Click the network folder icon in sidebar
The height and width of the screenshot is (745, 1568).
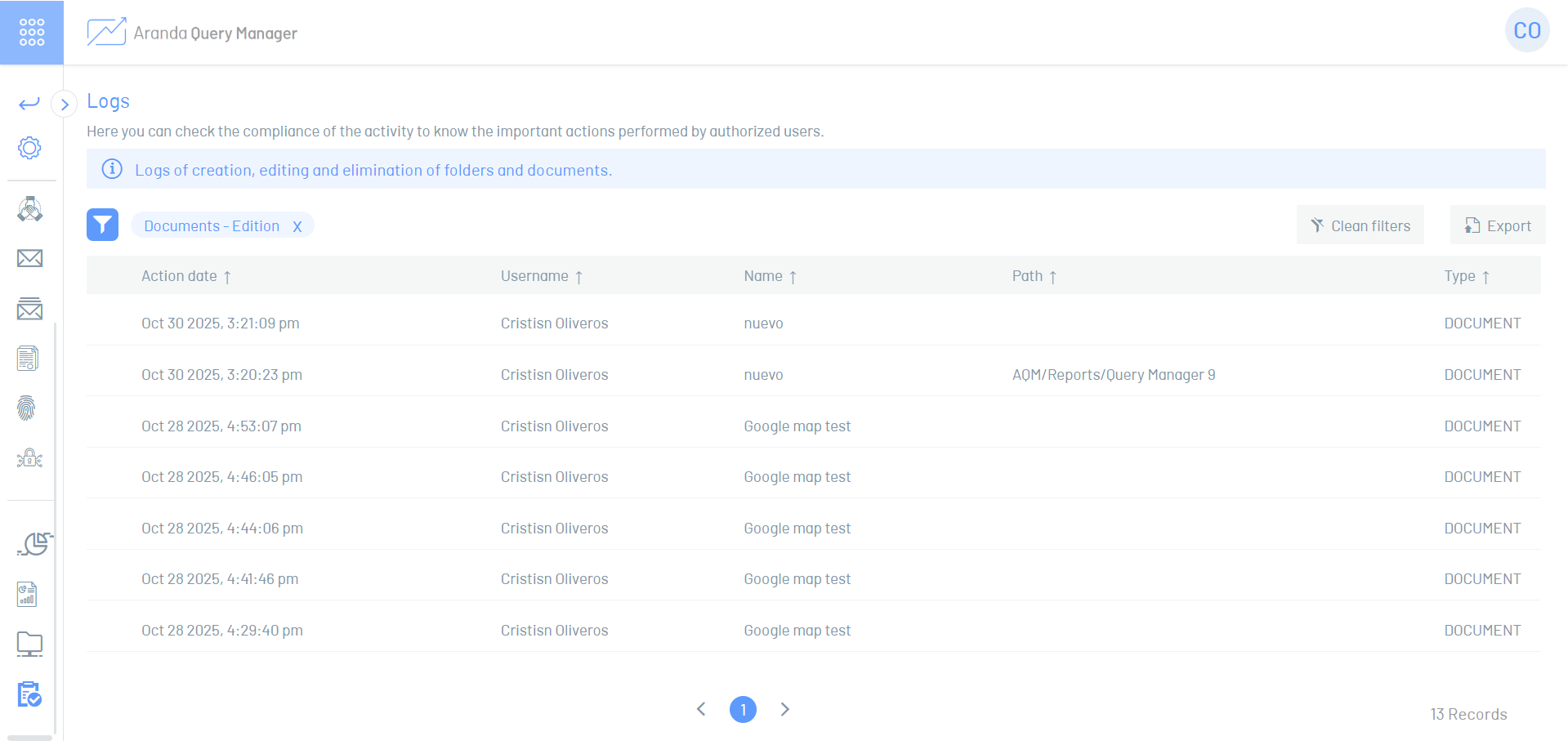coord(29,645)
